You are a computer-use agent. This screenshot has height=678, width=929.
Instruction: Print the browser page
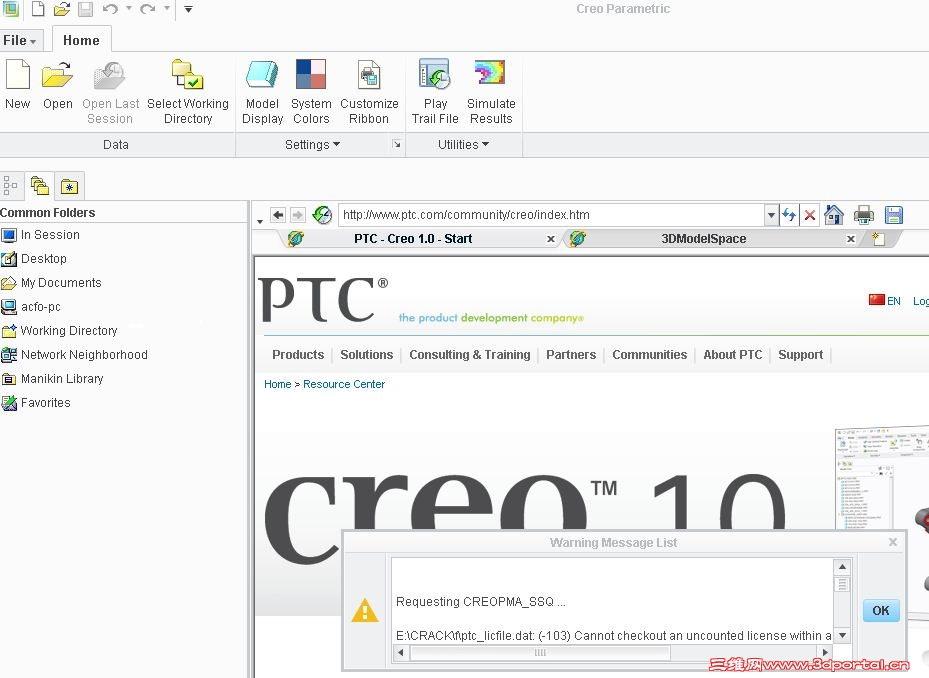(864, 215)
